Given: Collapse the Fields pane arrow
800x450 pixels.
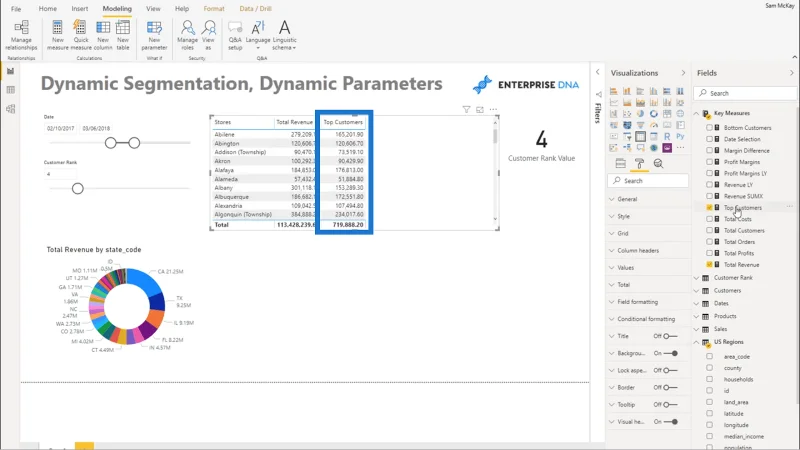Looking at the screenshot, I should [x=791, y=73].
